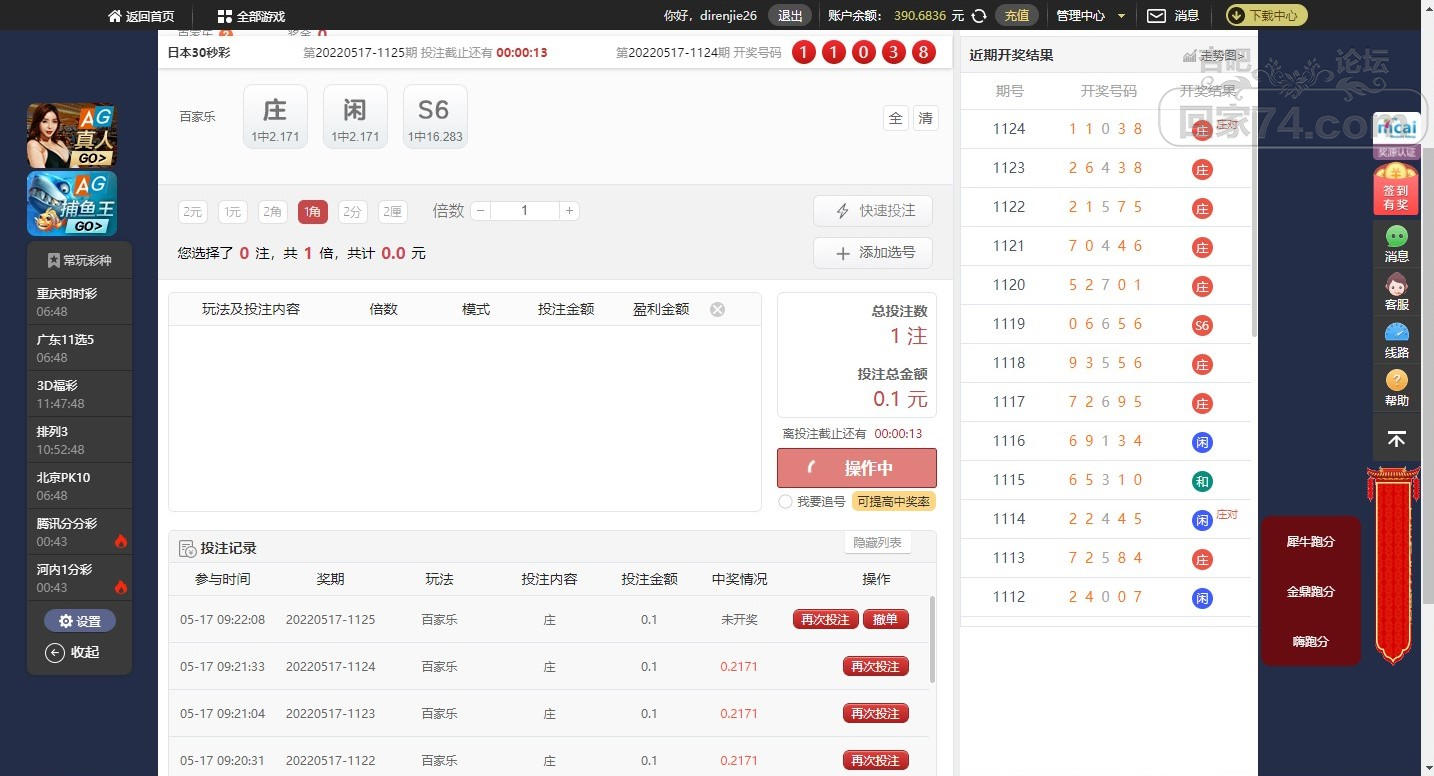The image size is (1434, 776).
Task: Enable the 我要追号 radio option
Action: pos(785,502)
